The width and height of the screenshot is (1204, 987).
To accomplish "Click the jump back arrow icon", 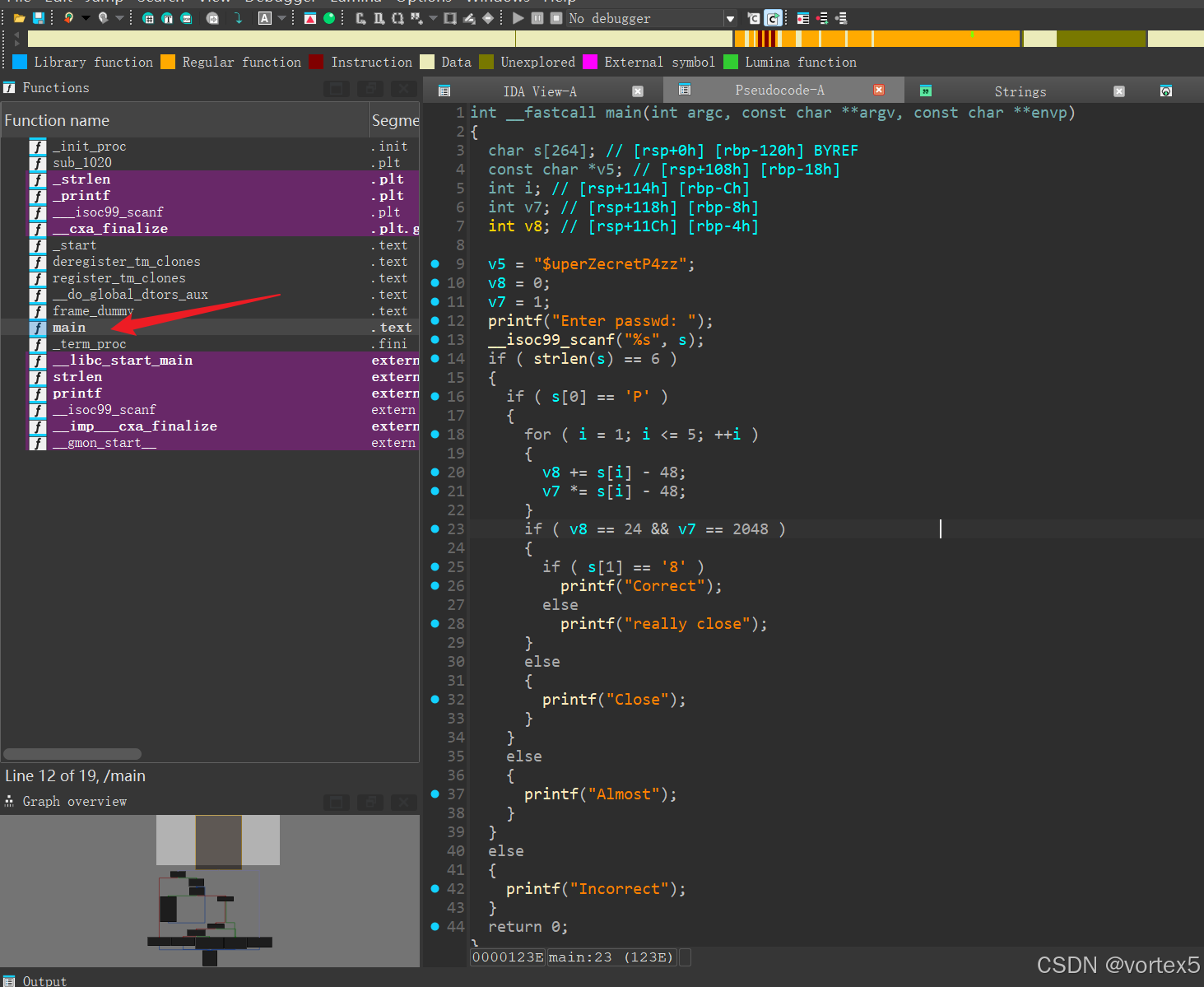I will coord(68,18).
